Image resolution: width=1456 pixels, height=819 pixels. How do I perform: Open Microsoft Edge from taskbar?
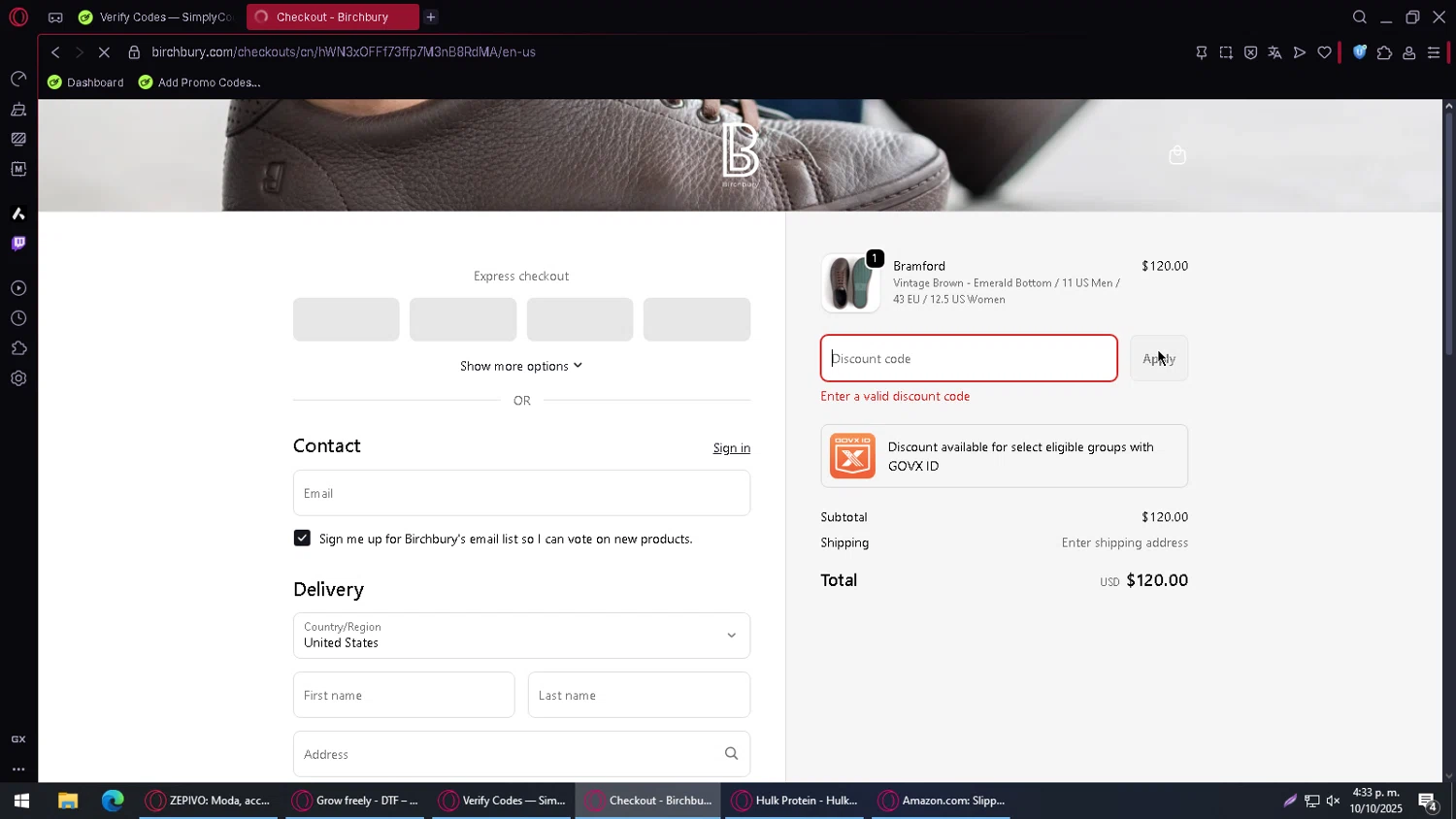114,801
